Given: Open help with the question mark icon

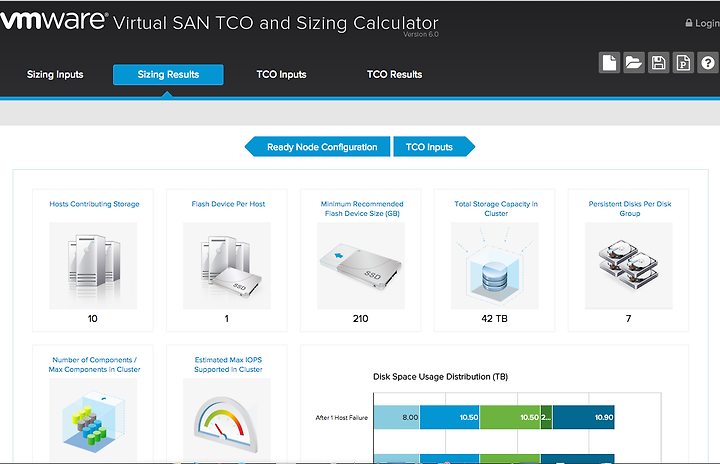Looking at the screenshot, I should click(708, 62).
